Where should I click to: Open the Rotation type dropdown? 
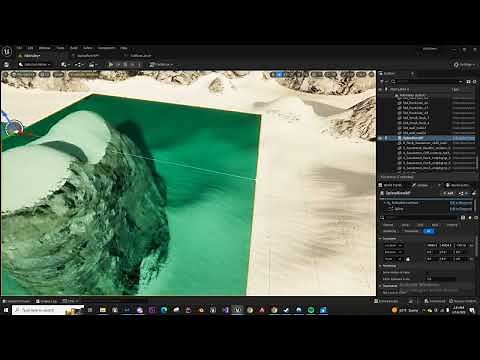(x=393, y=252)
